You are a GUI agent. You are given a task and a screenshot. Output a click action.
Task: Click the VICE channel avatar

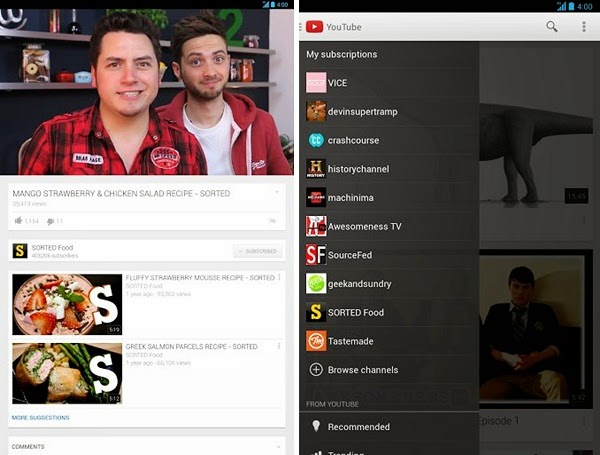(x=316, y=83)
